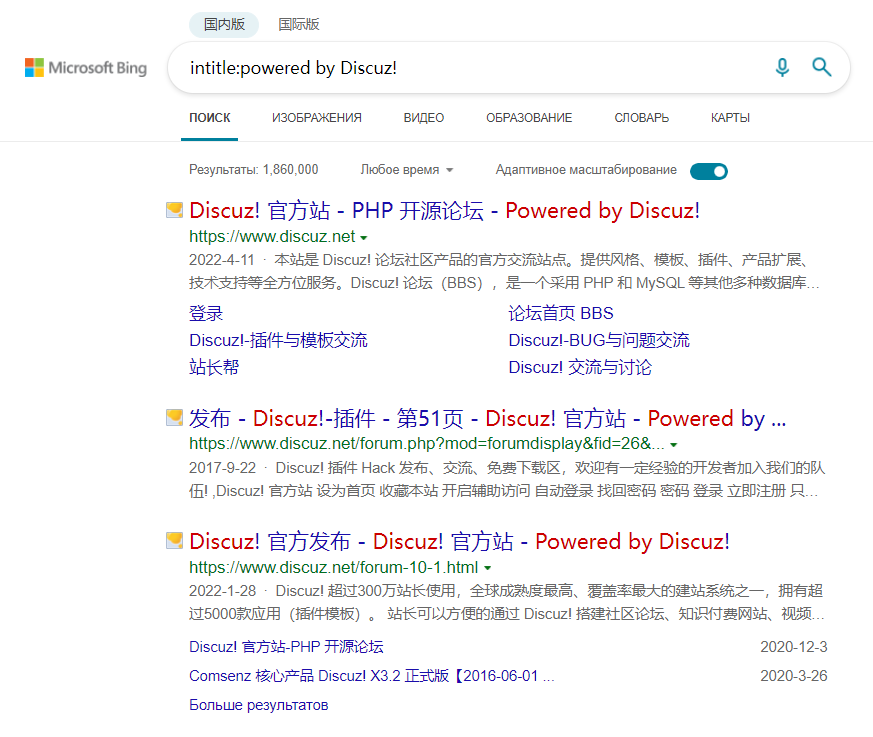Click favicon beside first Discuz! 官方站 result

174,210
